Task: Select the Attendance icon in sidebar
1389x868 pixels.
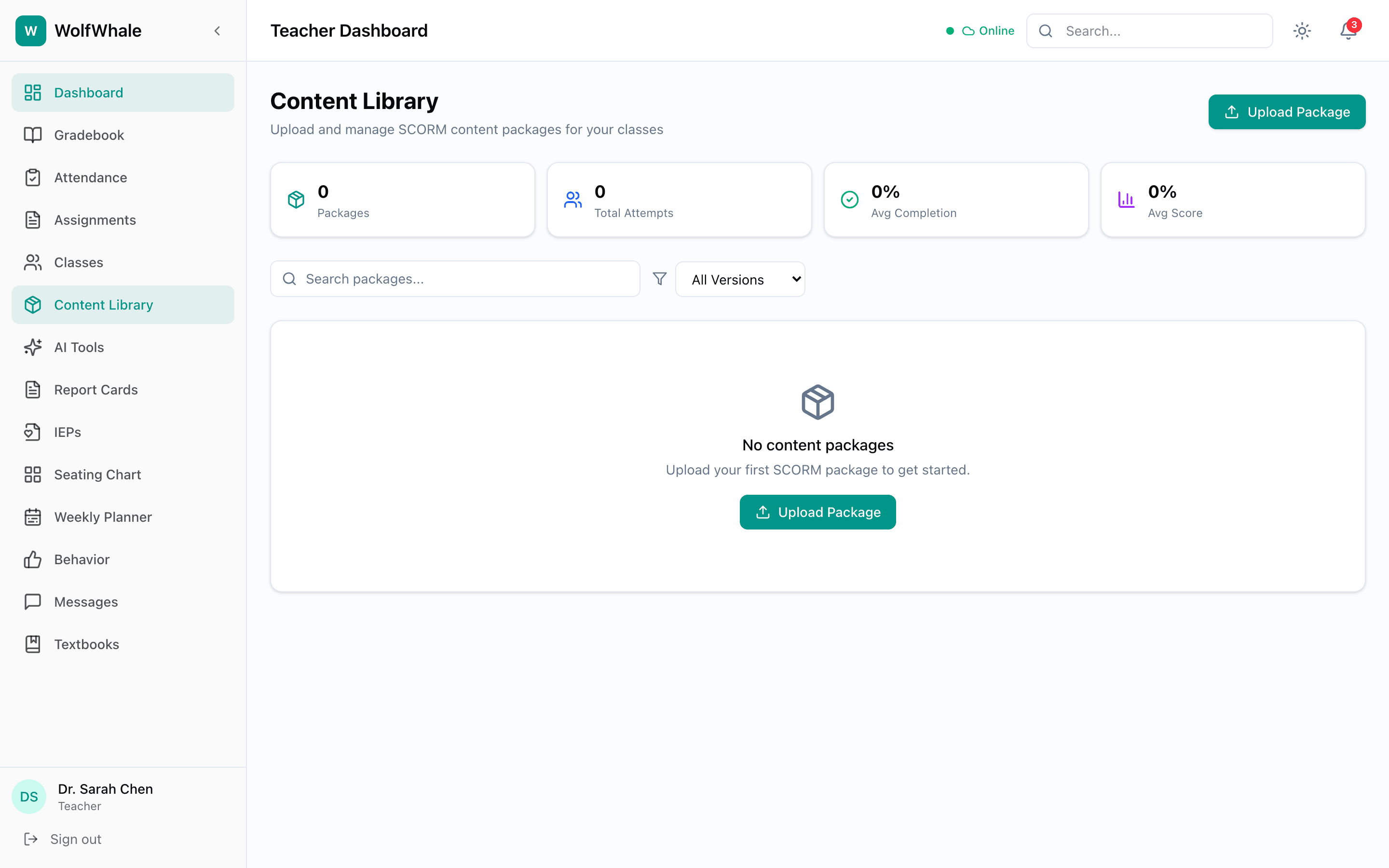Action: [x=33, y=177]
